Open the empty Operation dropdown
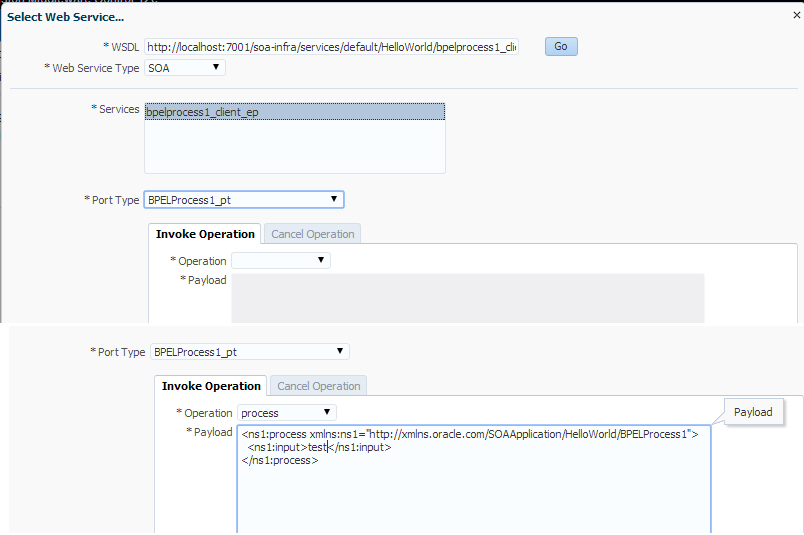 (x=281, y=261)
